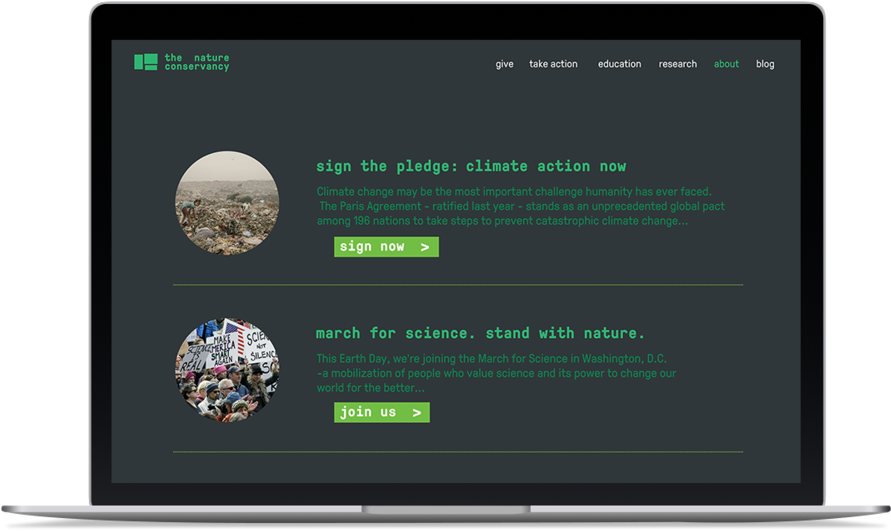Click the Paris Agreement description paragraph
This screenshot has height=531, width=891.
[x=520, y=206]
